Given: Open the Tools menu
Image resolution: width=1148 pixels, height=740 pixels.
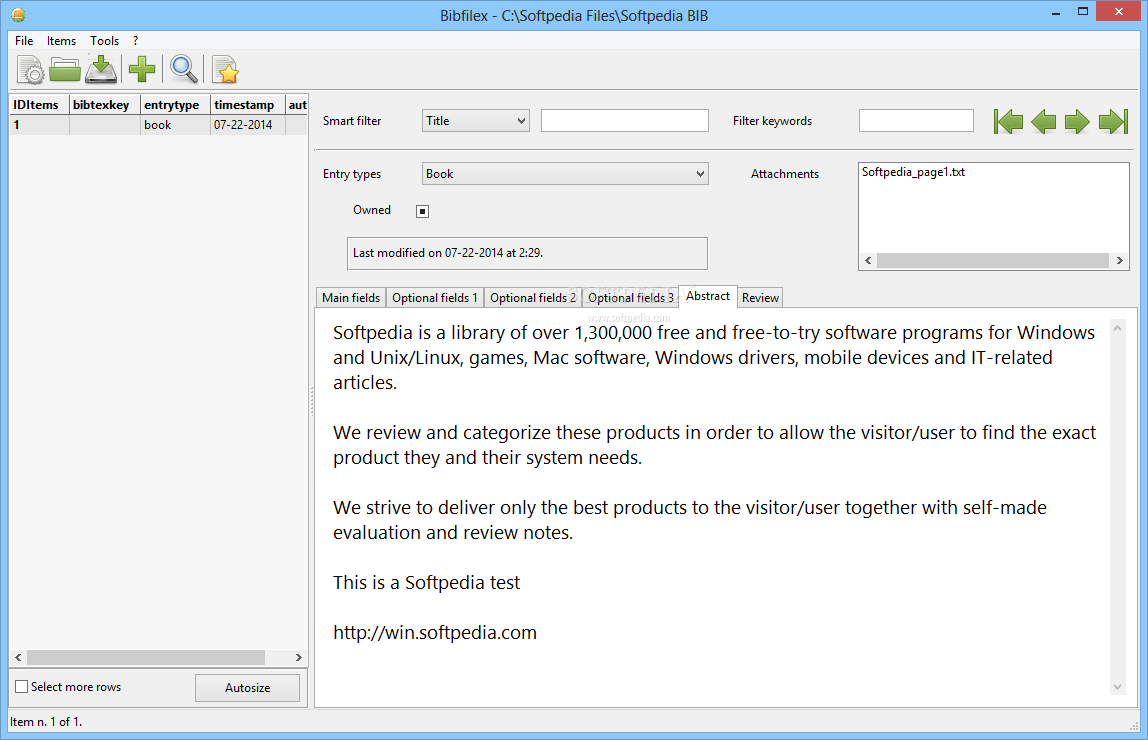Looking at the screenshot, I should tap(105, 41).
